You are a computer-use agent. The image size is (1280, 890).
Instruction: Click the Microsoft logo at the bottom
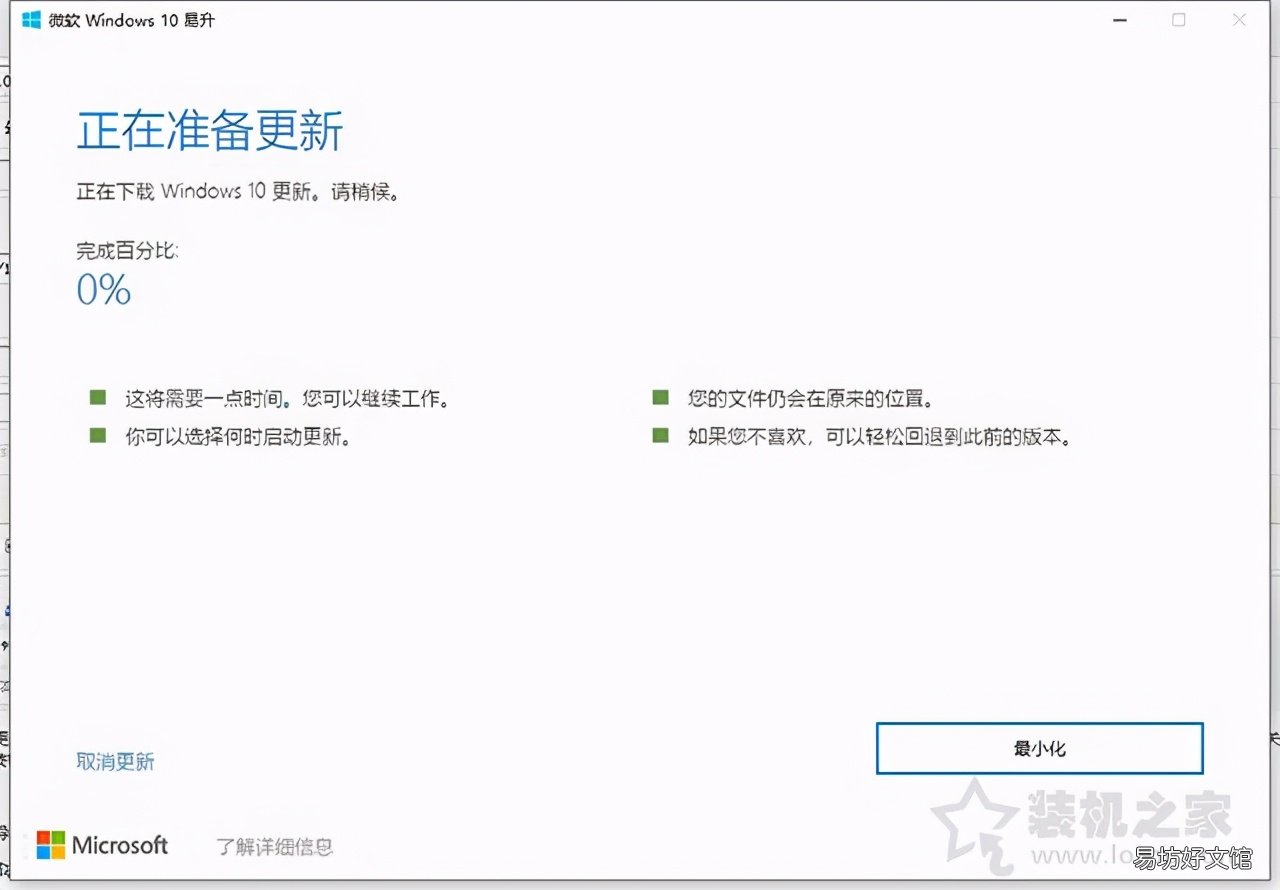102,845
